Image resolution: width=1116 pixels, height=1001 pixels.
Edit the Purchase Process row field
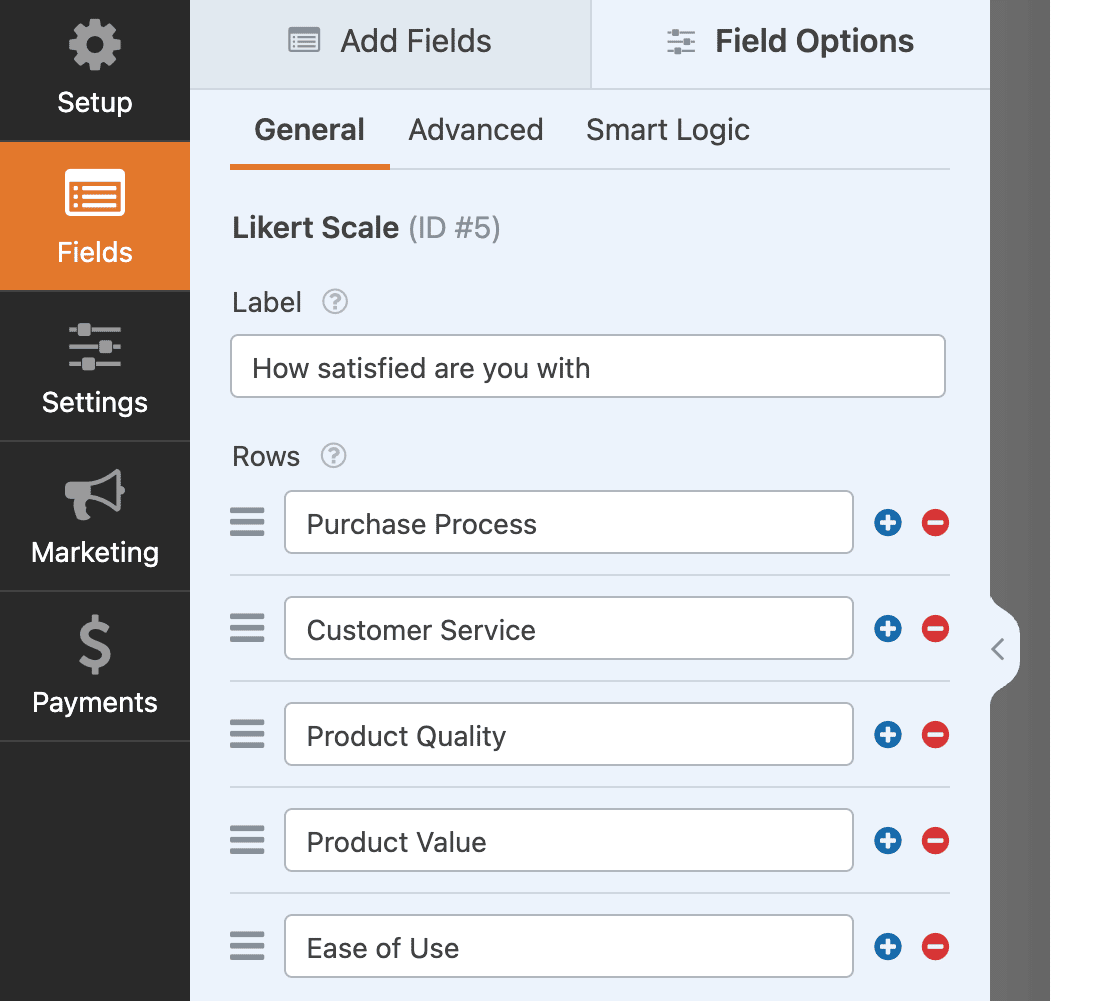tap(568, 523)
